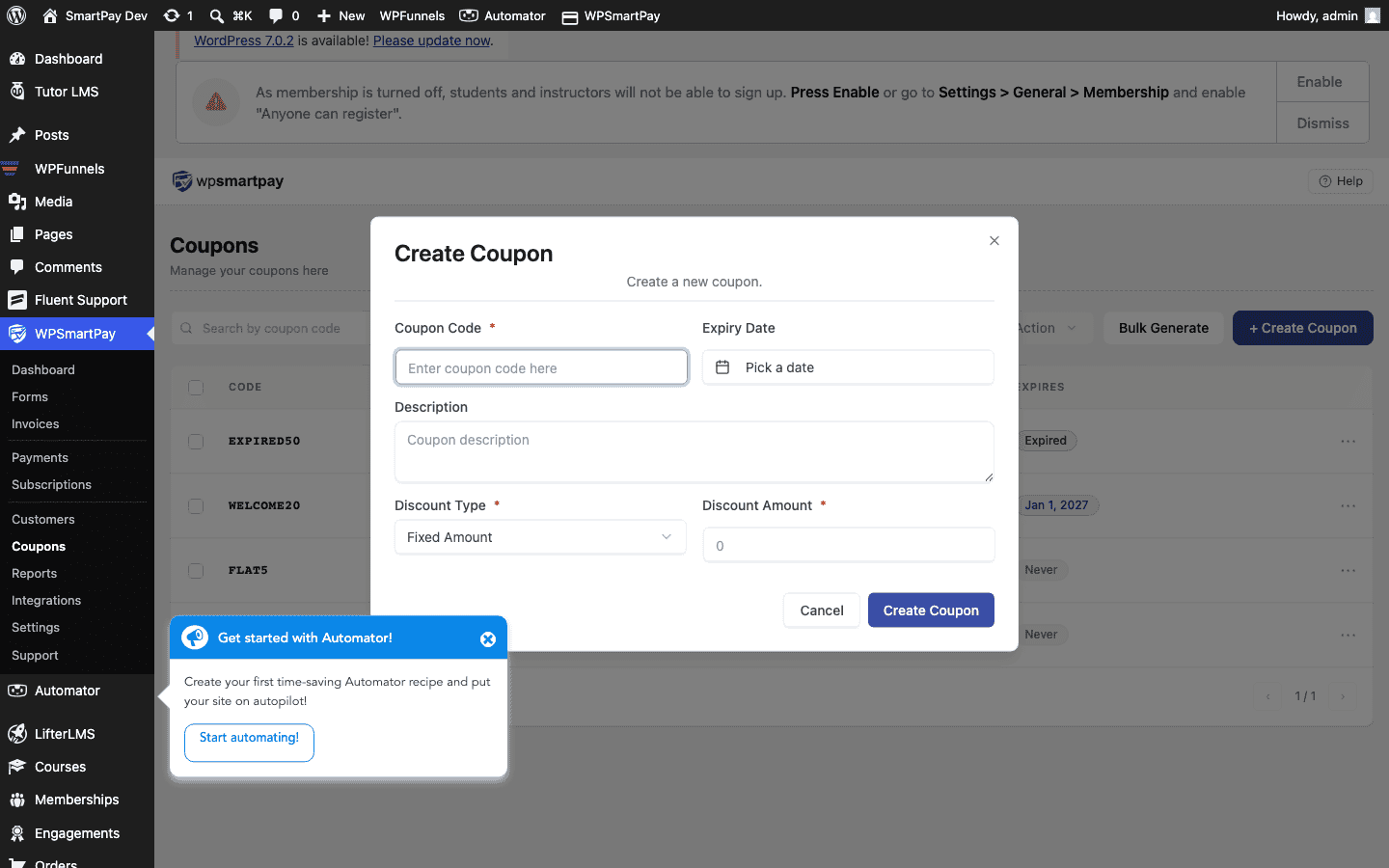Open the Action dropdown
The height and width of the screenshot is (868, 1389).
(1053, 328)
